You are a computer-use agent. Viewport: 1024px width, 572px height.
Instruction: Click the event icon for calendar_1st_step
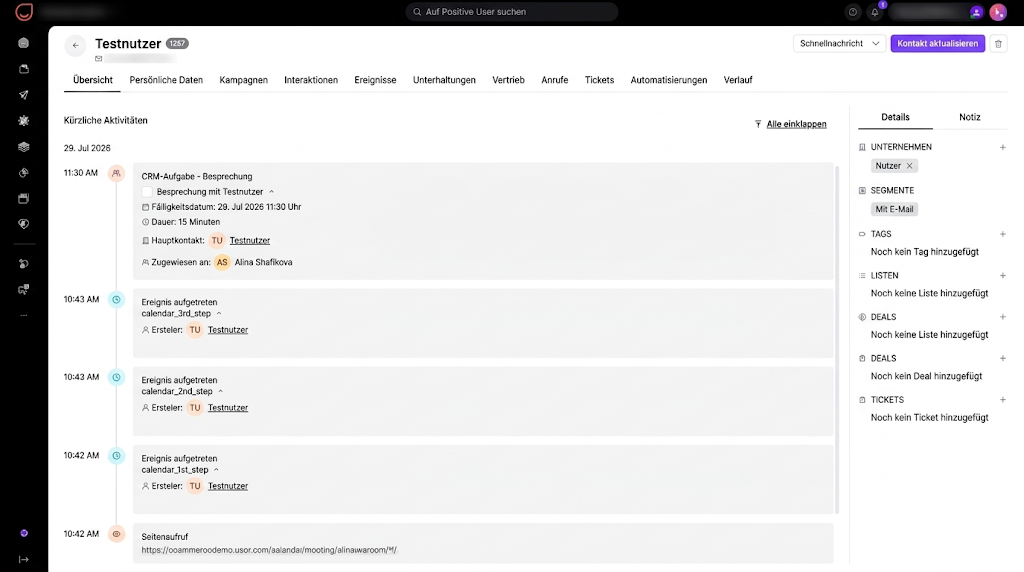point(116,456)
